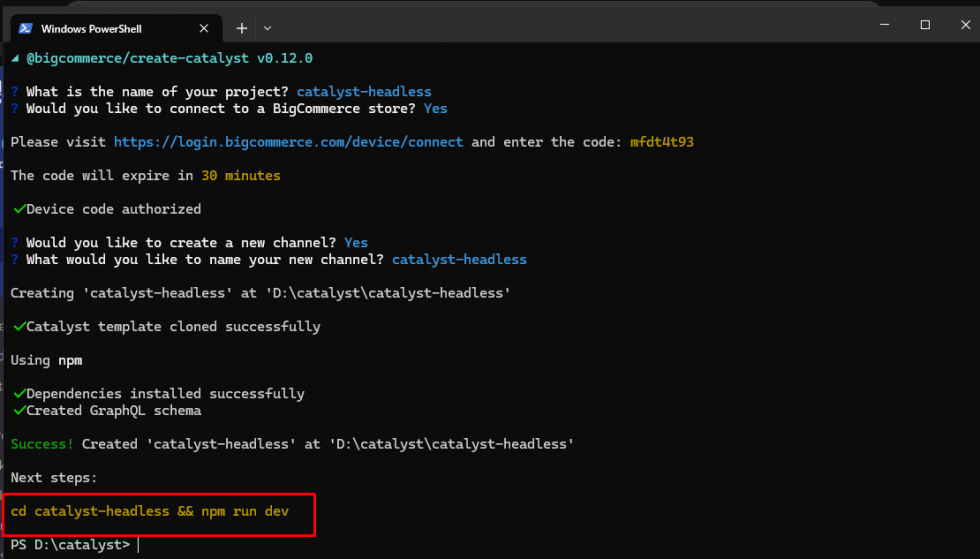Click the green Success! text
Image resolution: width=980 pixels, height=559 pixels.
41,443
